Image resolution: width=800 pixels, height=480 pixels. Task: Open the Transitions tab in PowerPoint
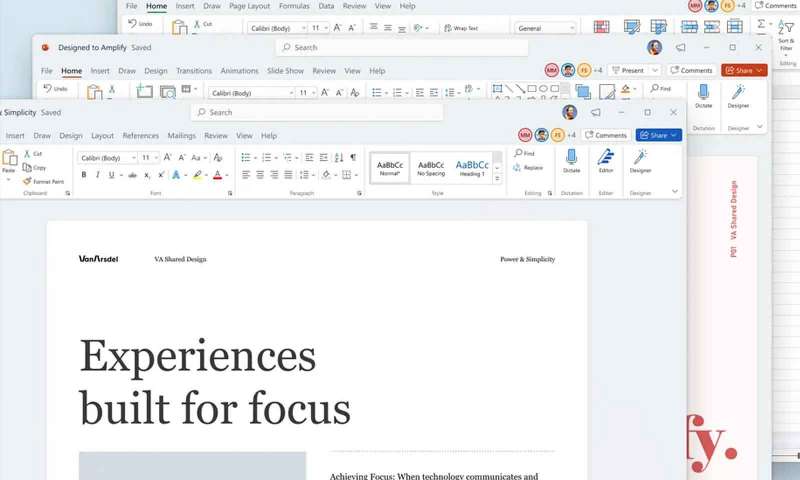(x=194, y=71)
